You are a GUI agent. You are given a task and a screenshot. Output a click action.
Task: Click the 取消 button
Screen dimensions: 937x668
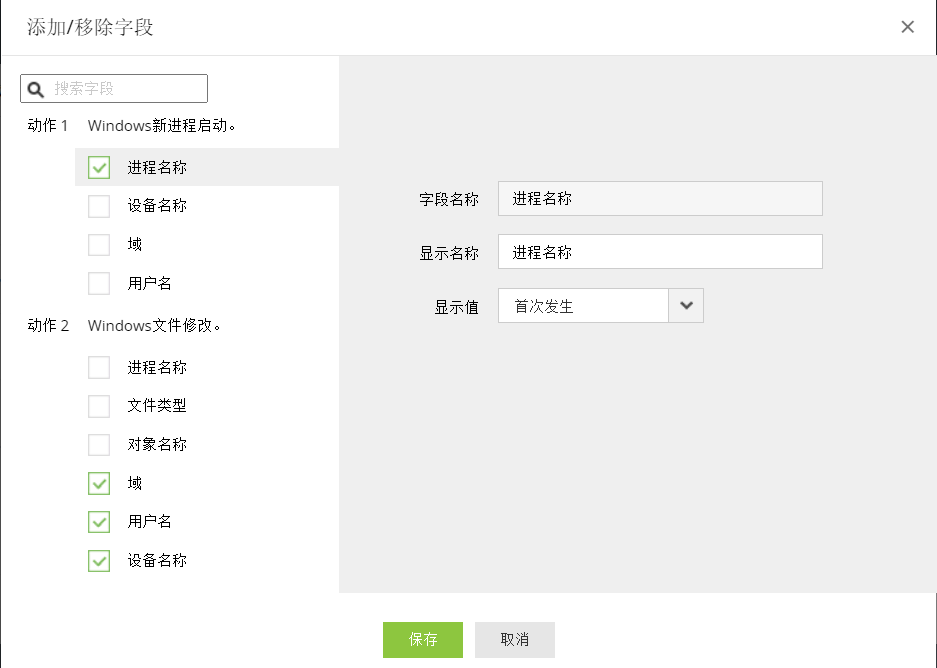coord(515,640)
